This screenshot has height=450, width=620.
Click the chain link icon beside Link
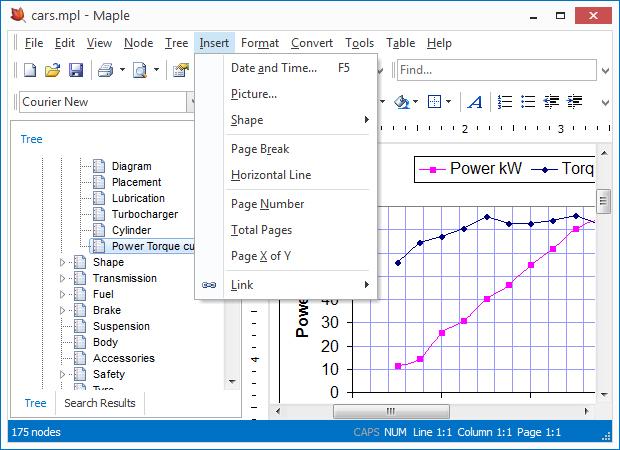click(209, 285)
